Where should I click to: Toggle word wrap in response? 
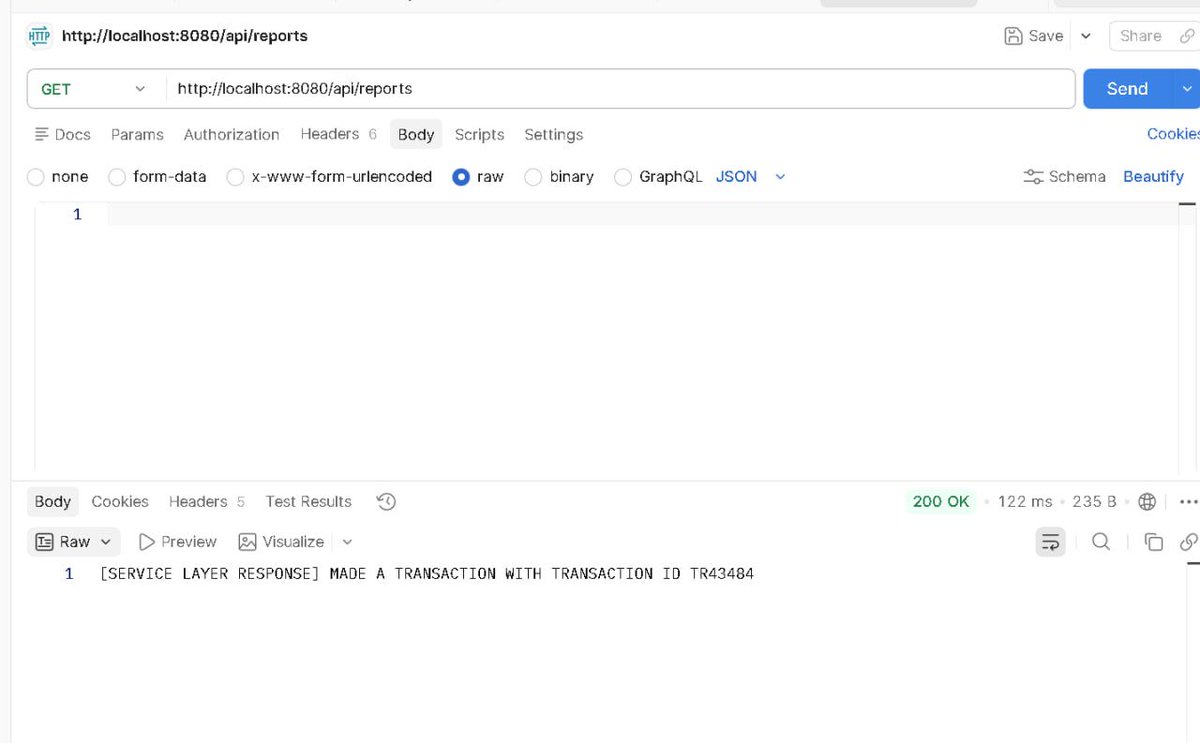click(x=1050, y=541)
